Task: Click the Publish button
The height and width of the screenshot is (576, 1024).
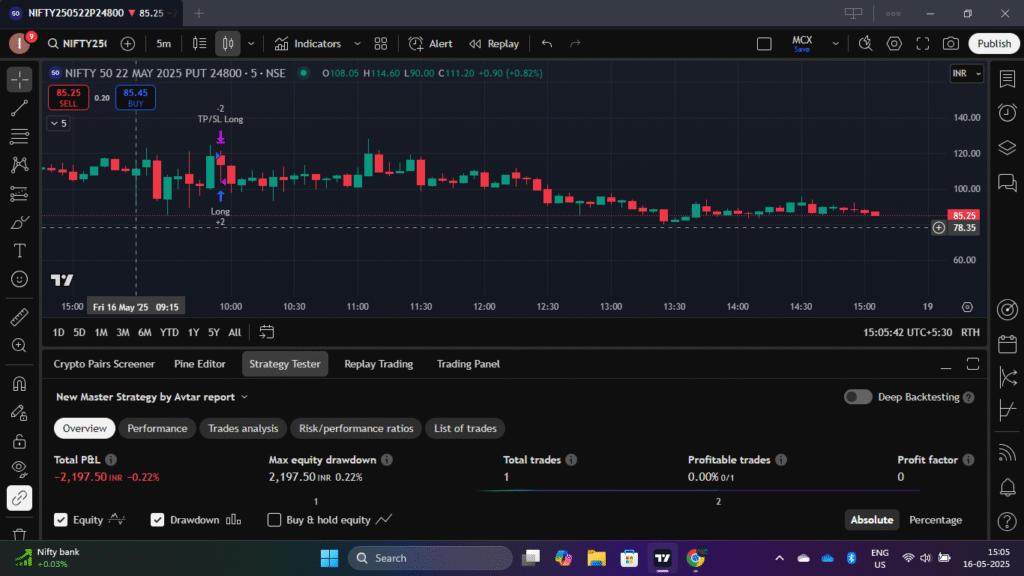Action: coord(994,44)
